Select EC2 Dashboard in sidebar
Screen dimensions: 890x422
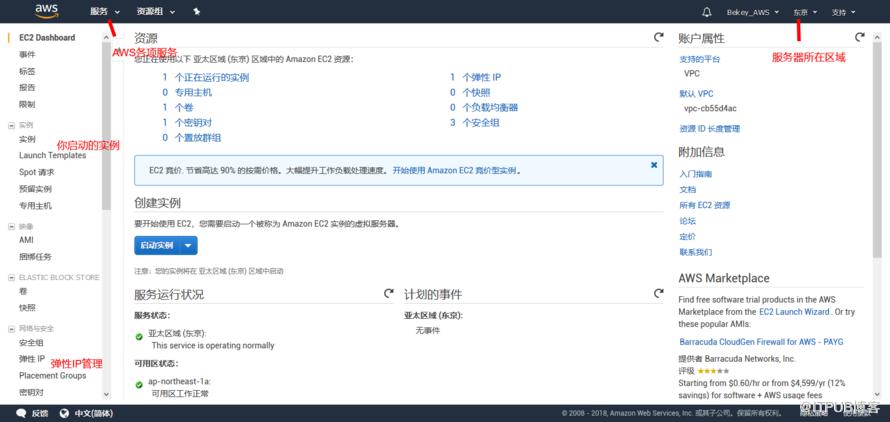[x=47, y=37]
